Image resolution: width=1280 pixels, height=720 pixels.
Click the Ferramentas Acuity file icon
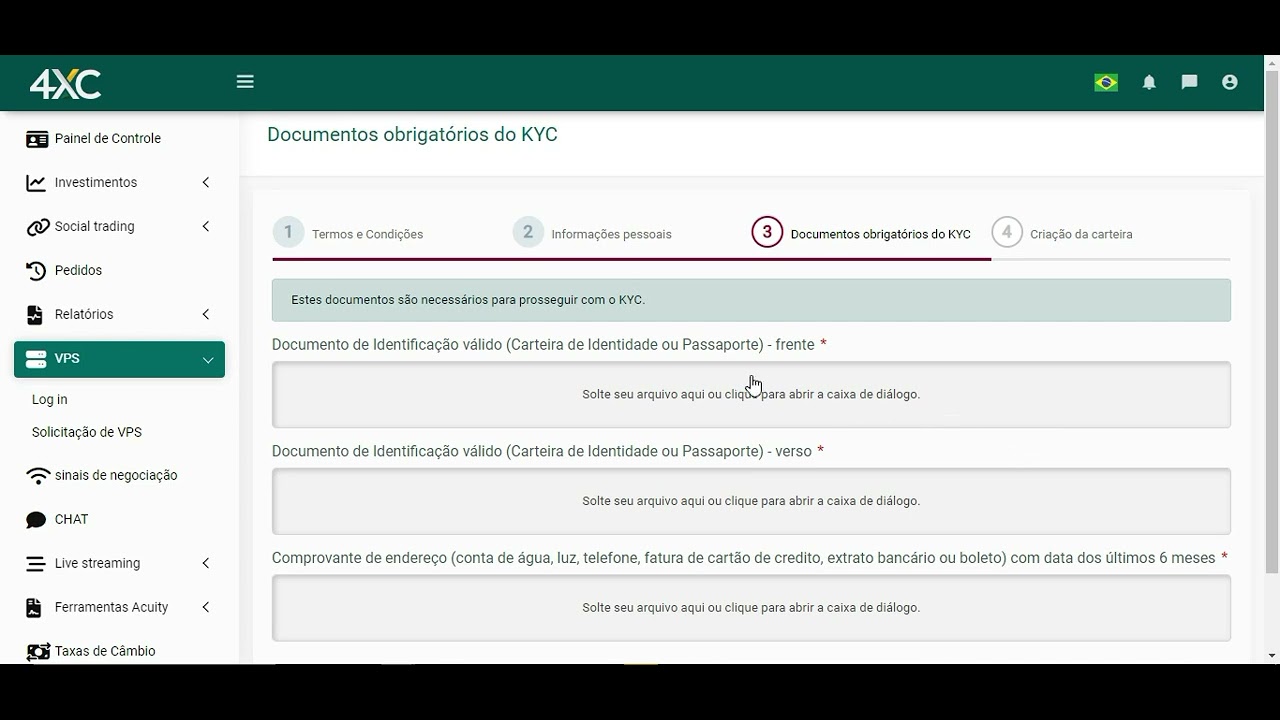pyautogui.click(x=34, y=608)
